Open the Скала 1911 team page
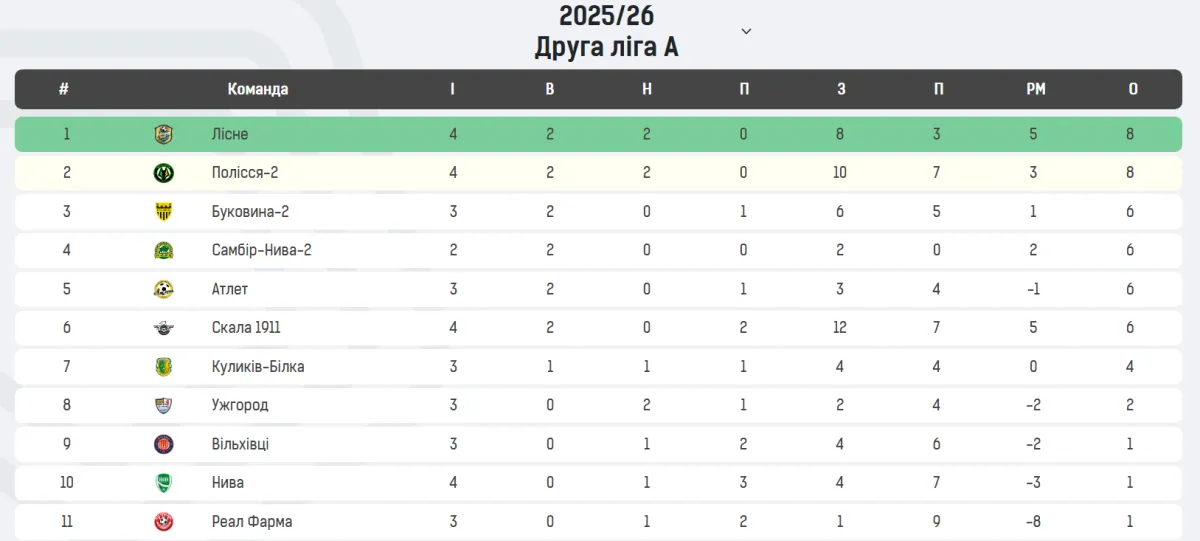 (246, 328)
